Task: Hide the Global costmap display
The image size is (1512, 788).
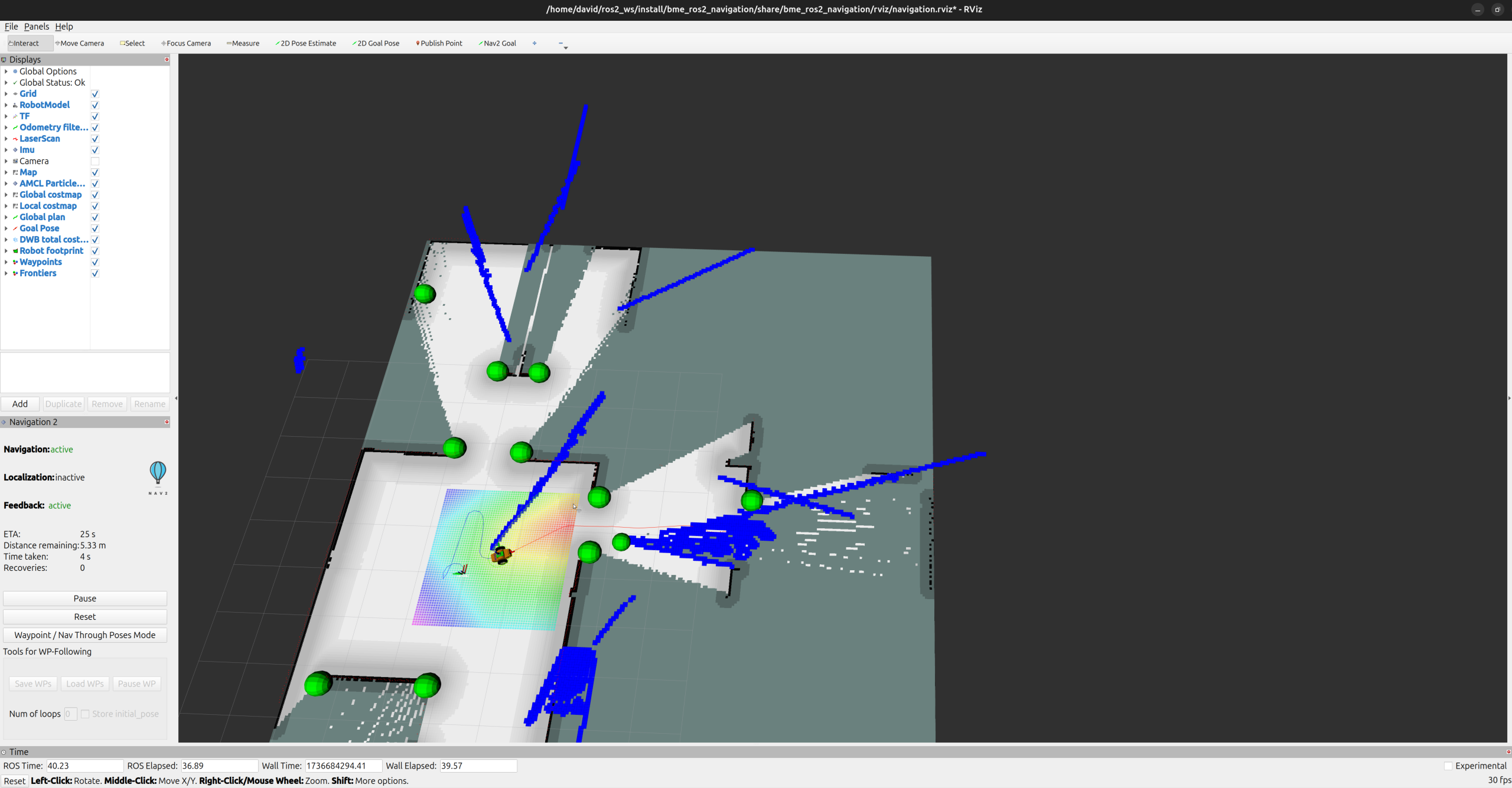Action: [95, 195]
